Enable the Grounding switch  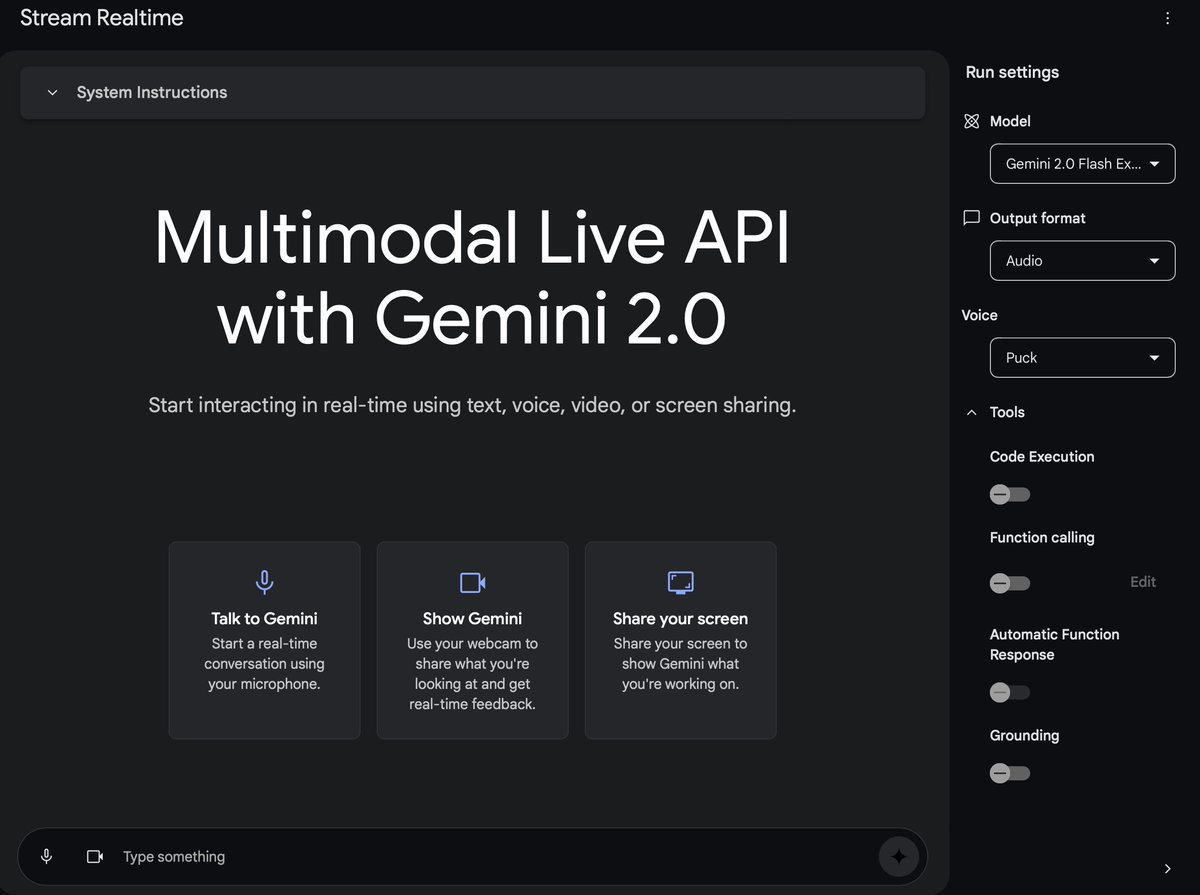pyautogui.click(x=1009, y=773)
